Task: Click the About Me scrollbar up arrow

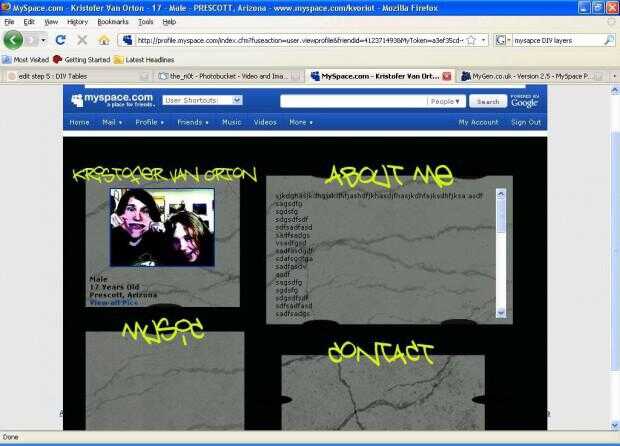Action: [x=501, y=194]
